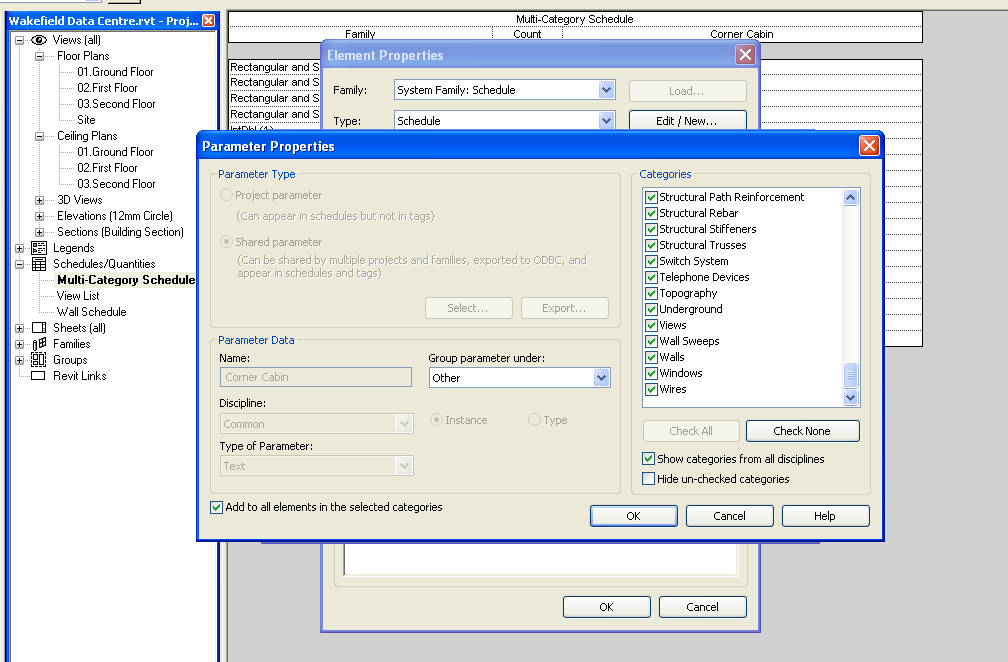
Task: Close the Wakefield Data Centre project browser
Action: 208,21
